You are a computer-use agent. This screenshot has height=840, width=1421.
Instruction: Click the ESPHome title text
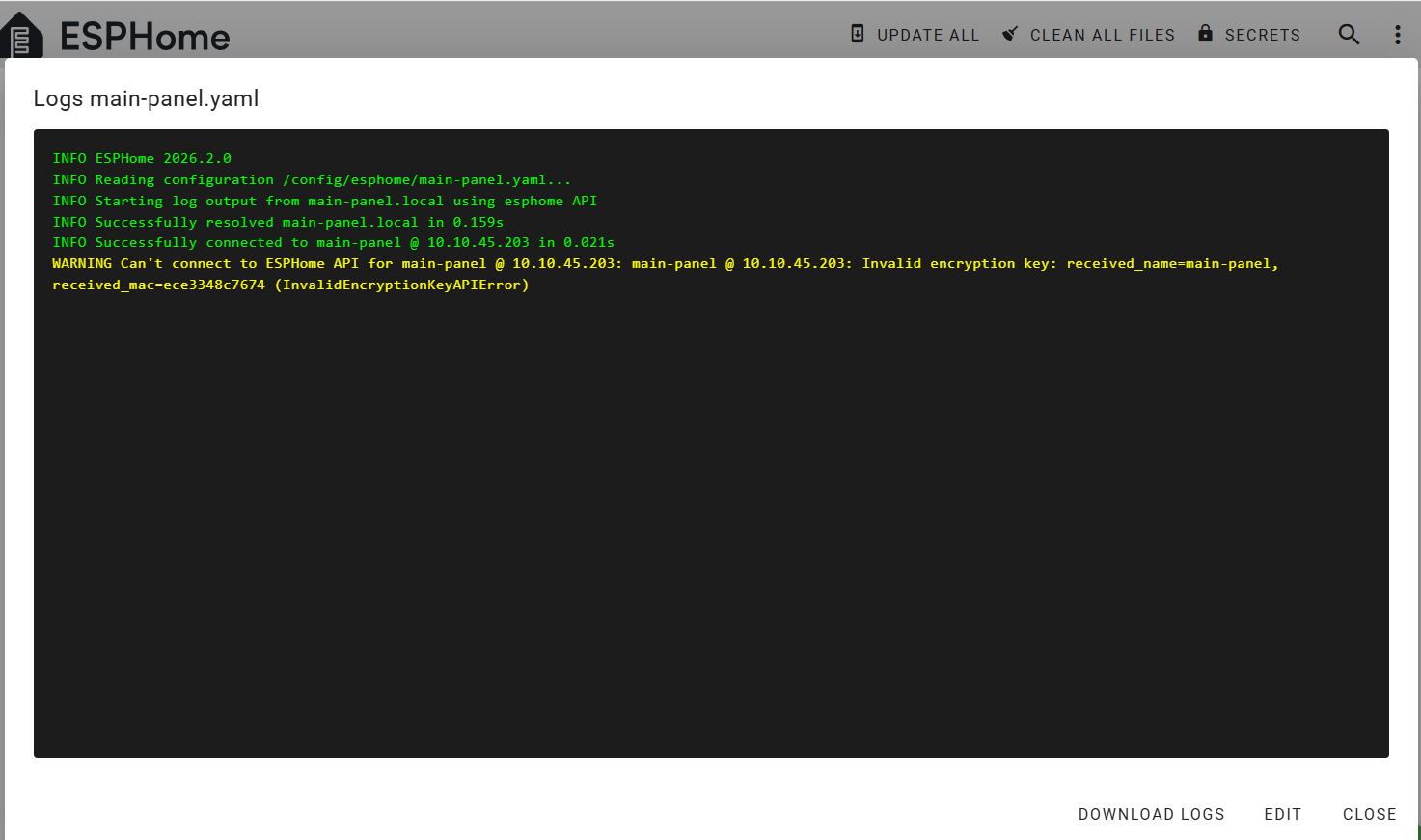pos(145,37)
